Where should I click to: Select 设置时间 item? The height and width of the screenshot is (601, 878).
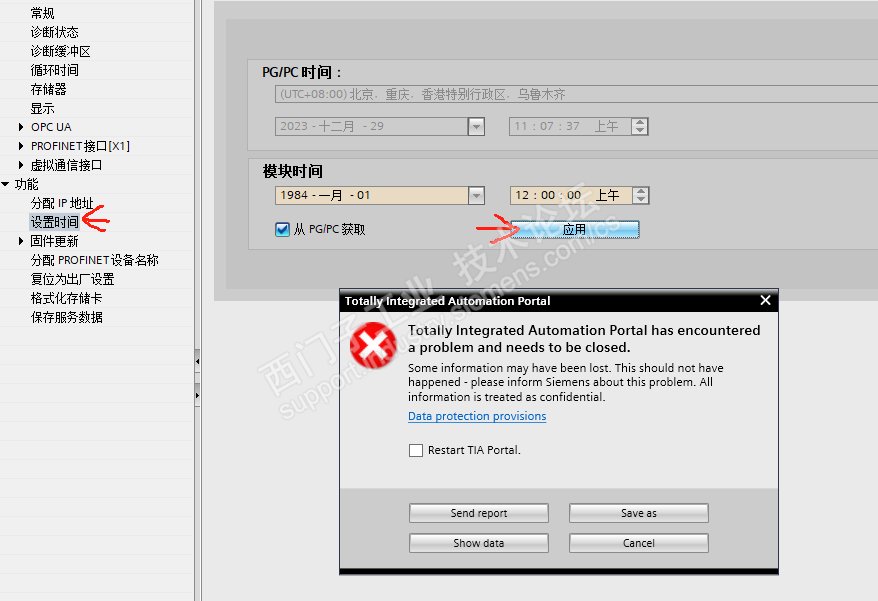pos(54,222)
